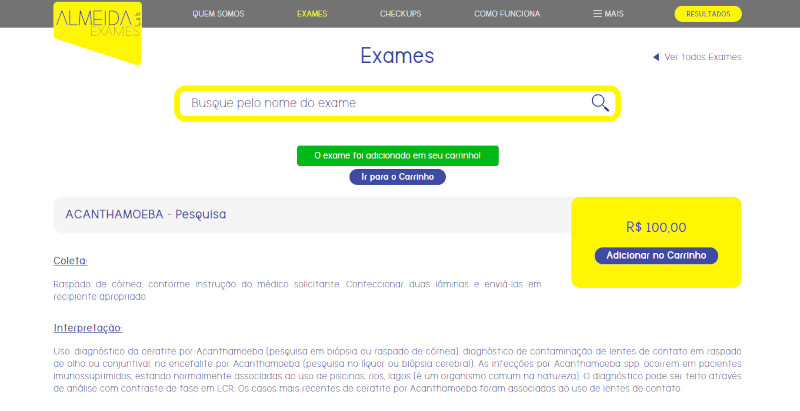
Task: Open the hamburger icon beside MAIS
Action: pos(598,14)
